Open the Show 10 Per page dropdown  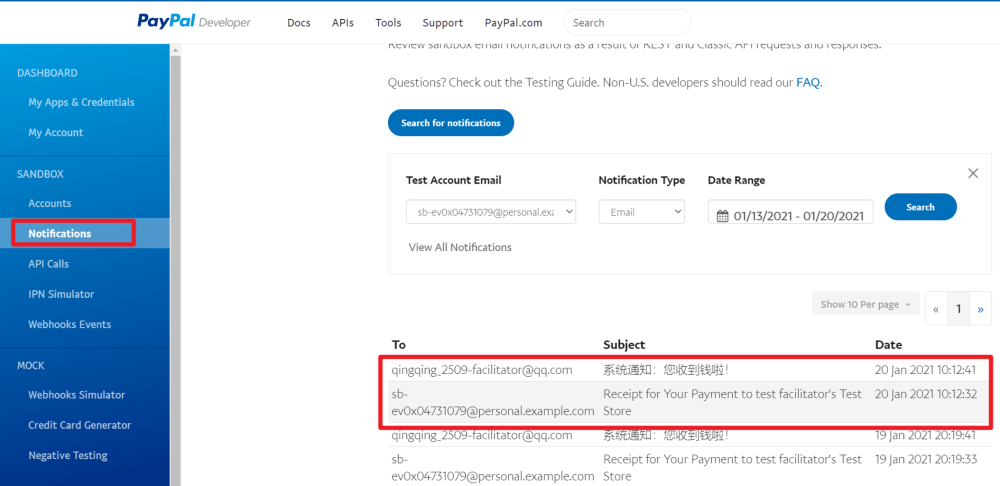[x=865, y=304]
